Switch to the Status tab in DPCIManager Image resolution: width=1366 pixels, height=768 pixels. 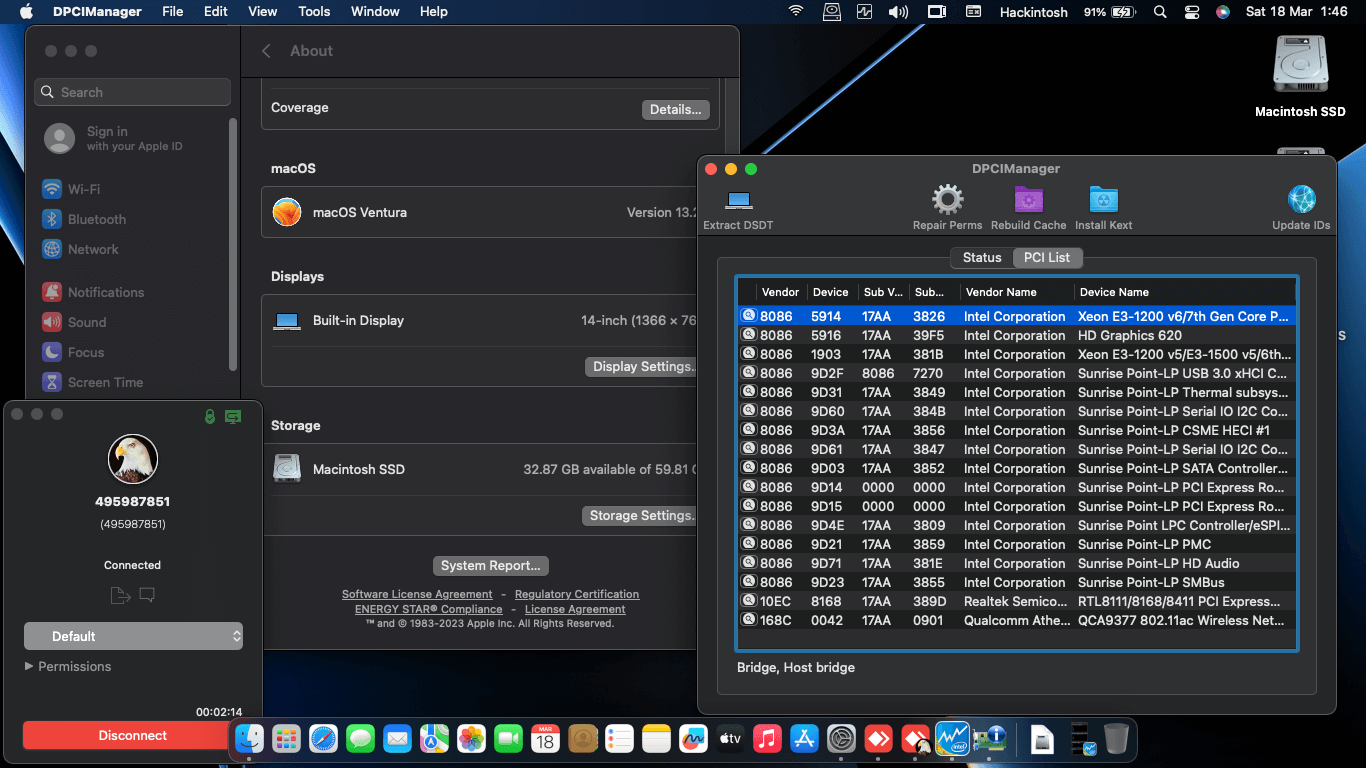[x=982, y=258]
